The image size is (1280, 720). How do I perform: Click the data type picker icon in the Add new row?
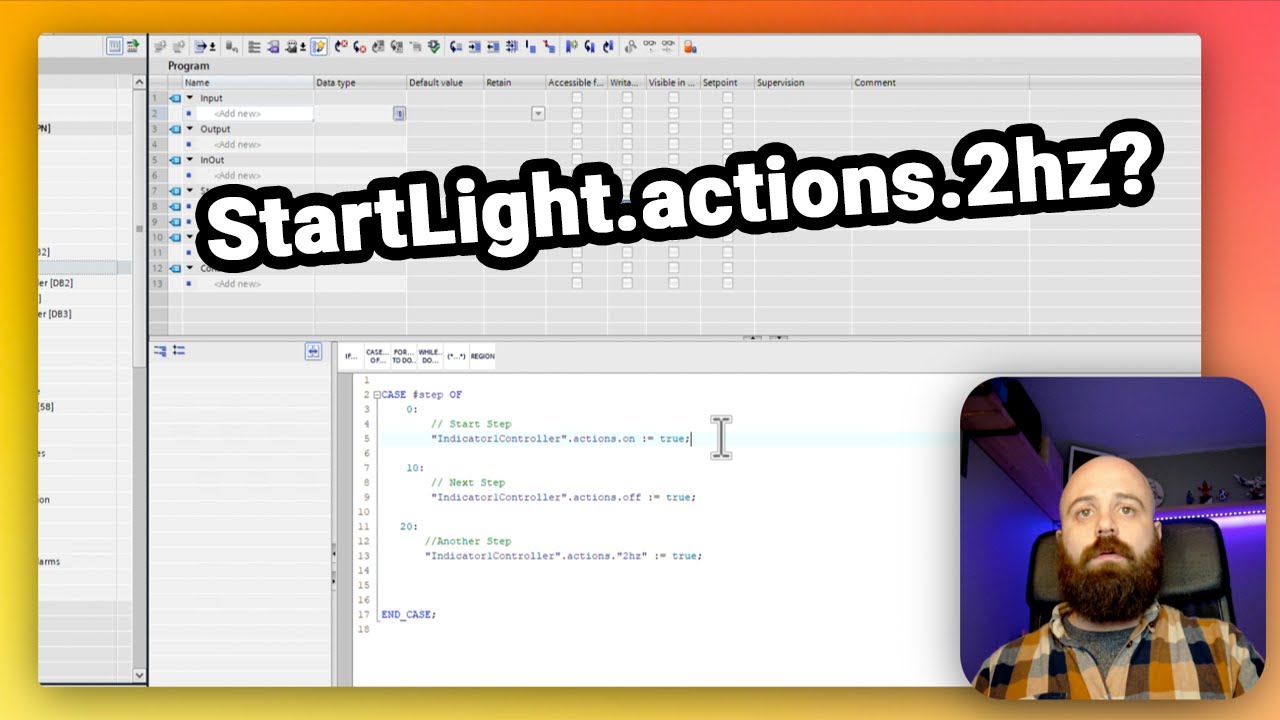pyautogui.click(x=399, y=114)
